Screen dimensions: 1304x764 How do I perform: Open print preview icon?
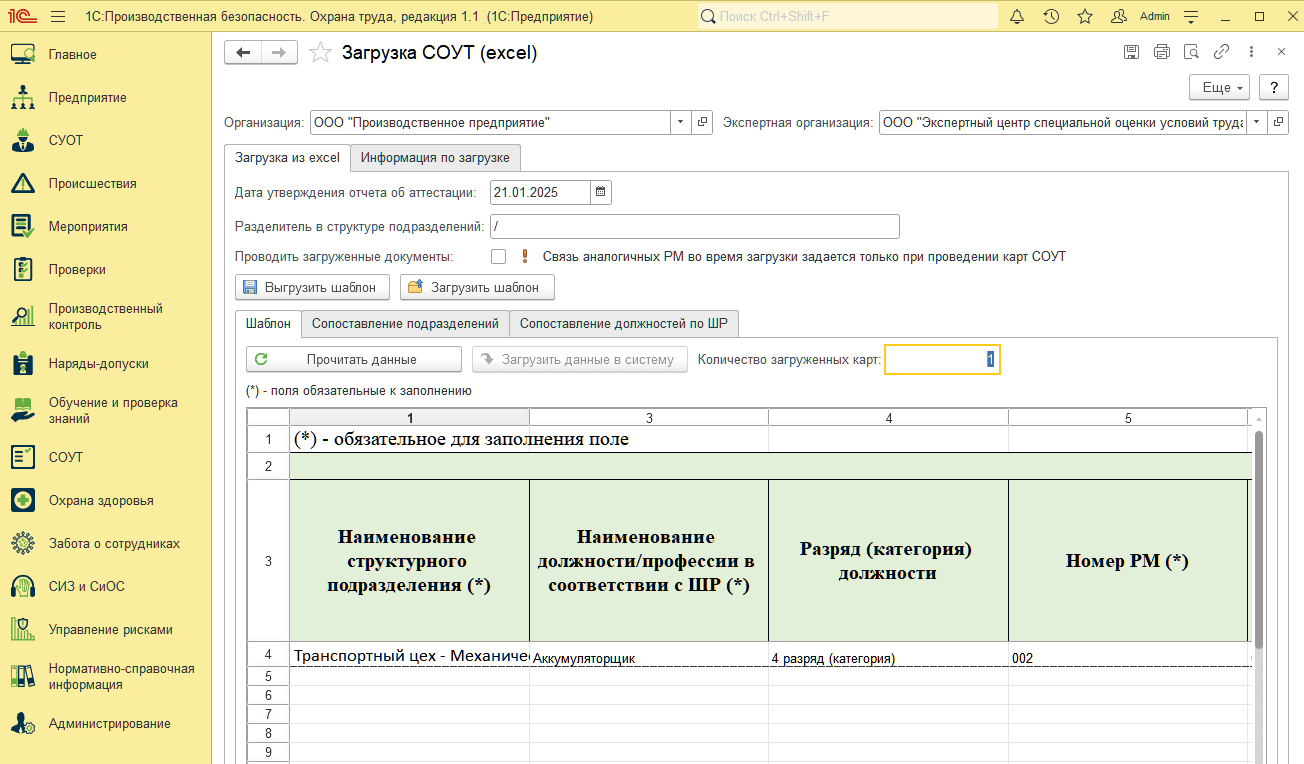1191,52
